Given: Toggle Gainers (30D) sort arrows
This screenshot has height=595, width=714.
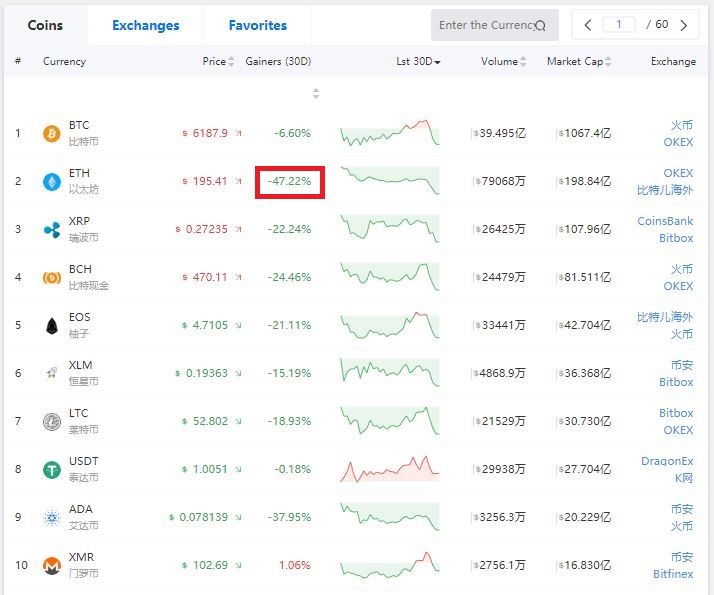Looking at the screenshot, I should (316, 94).
